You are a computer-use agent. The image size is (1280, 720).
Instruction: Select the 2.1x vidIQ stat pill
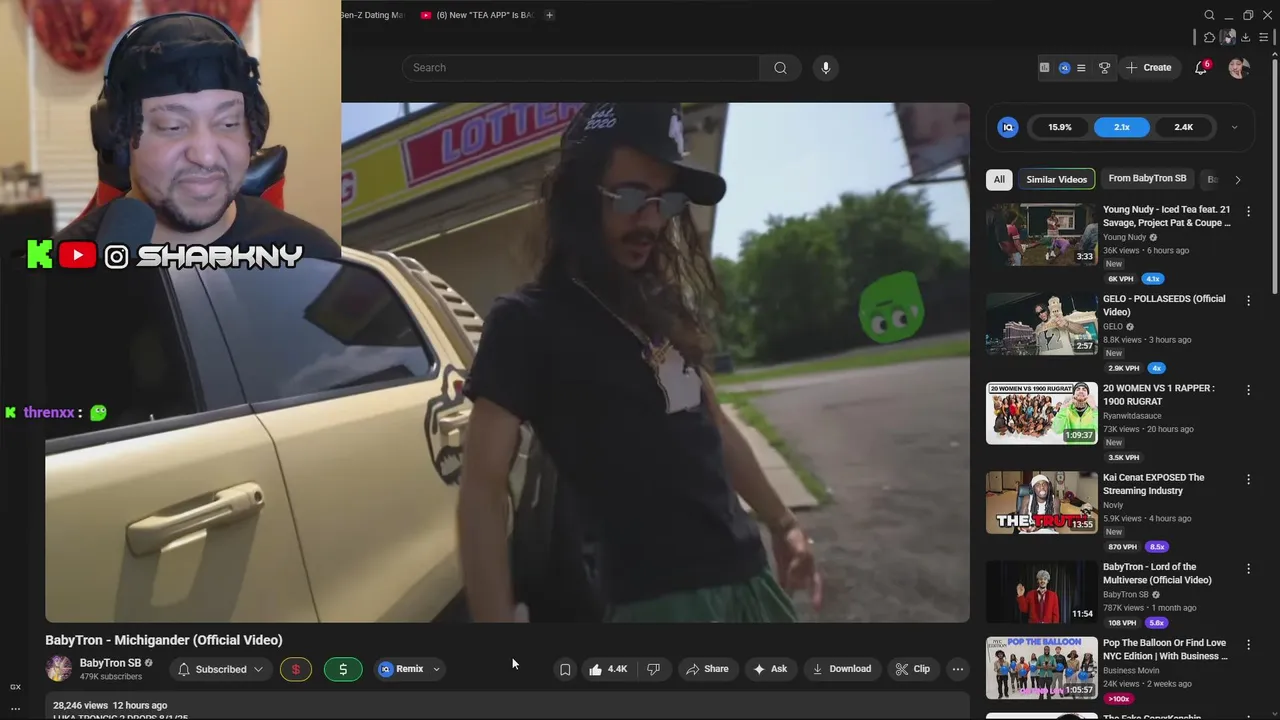pos(1122,127)
